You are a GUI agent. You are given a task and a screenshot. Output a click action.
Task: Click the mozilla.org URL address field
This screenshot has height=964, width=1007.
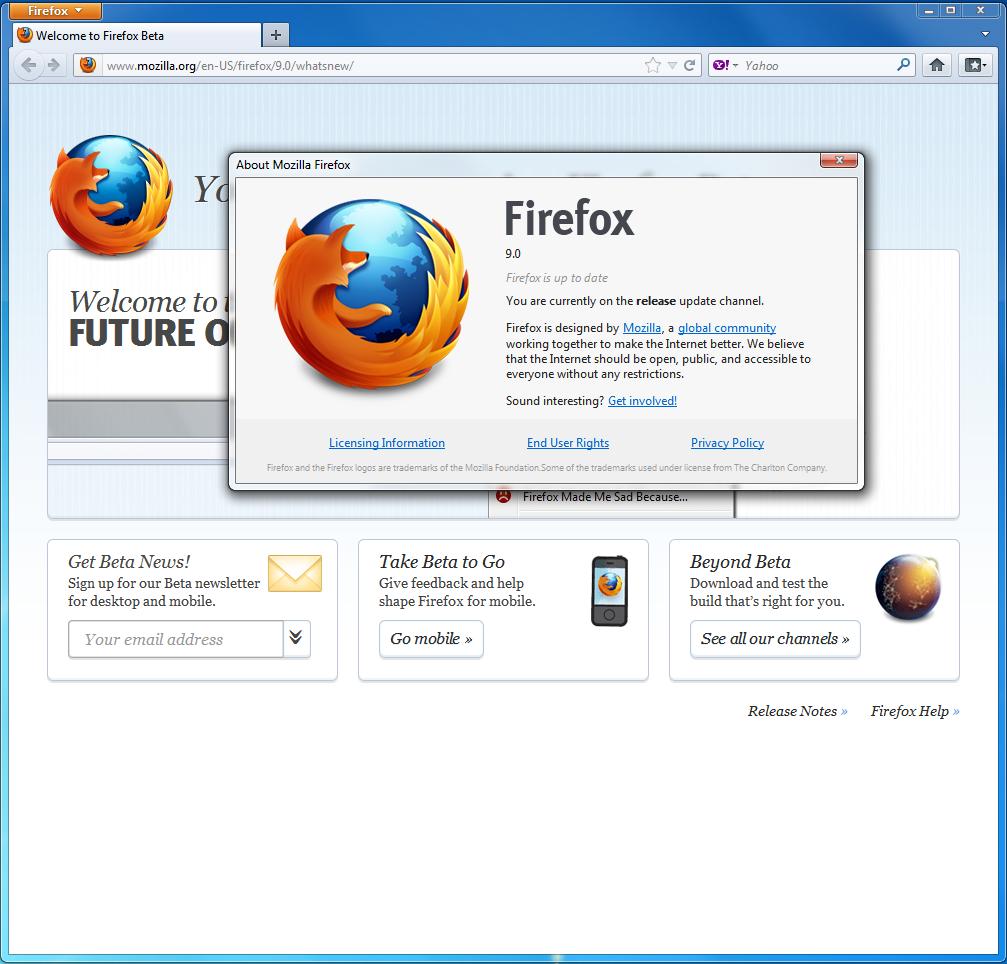(372, 66)
